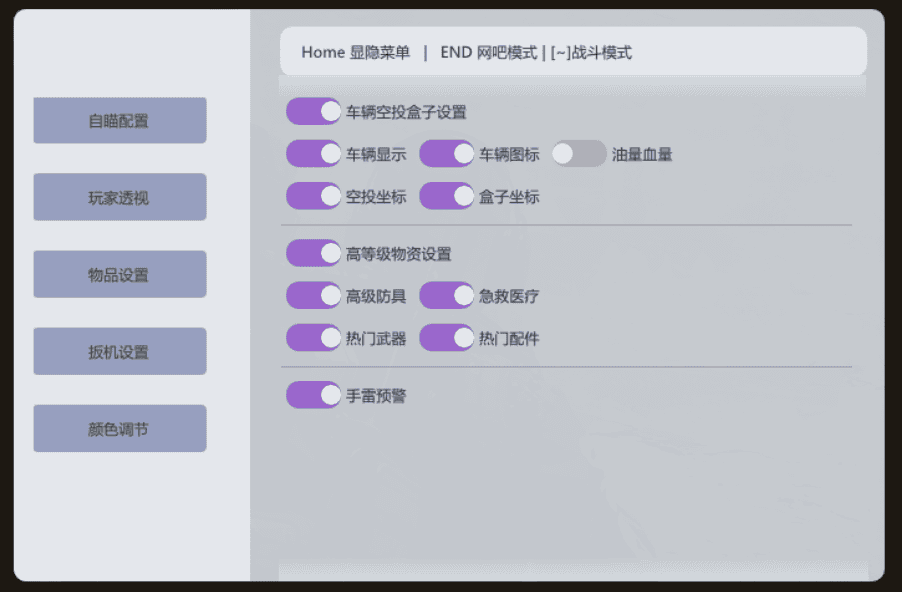Toggle the 车辆图标 switch

tap(447, 154)
